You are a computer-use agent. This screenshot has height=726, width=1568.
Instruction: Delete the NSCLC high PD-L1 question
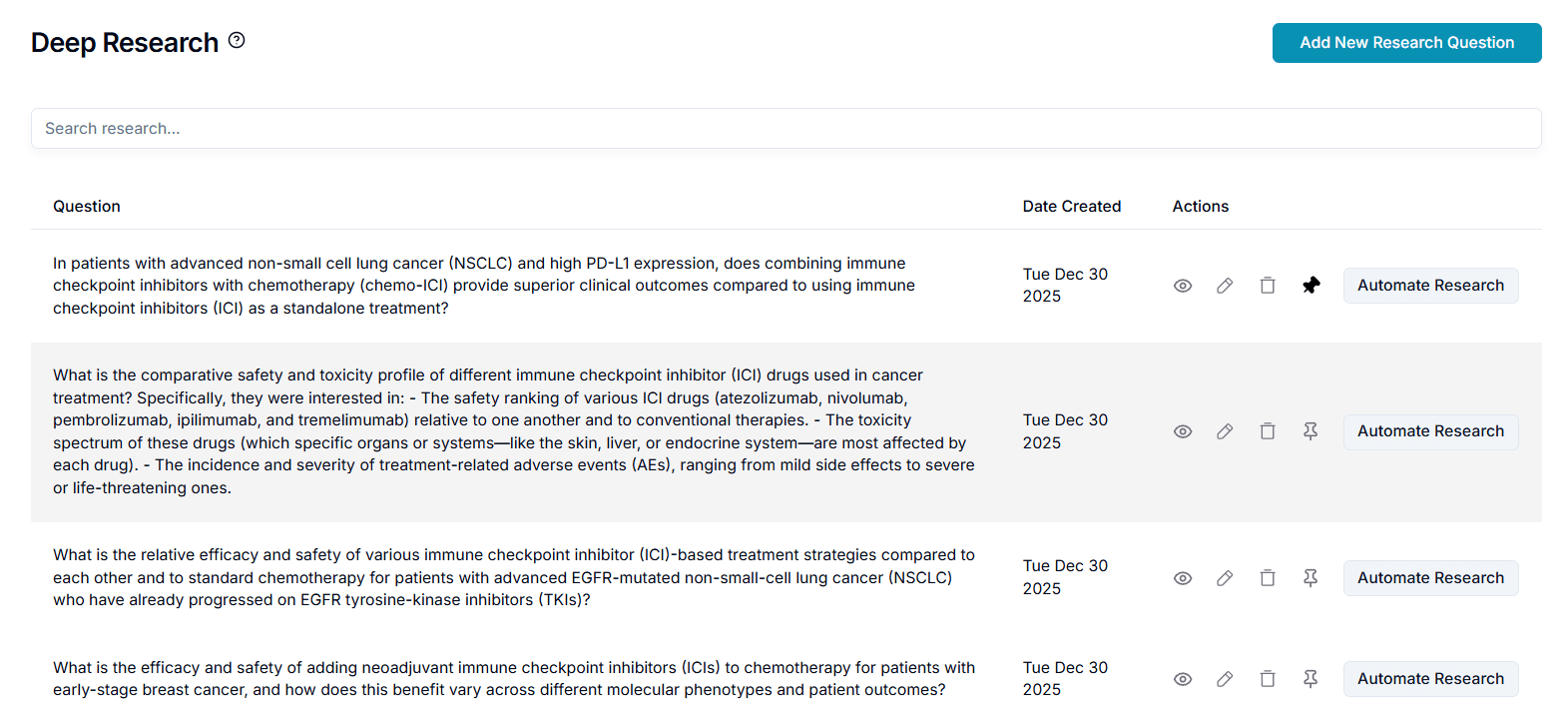(x=1268, y=286)
